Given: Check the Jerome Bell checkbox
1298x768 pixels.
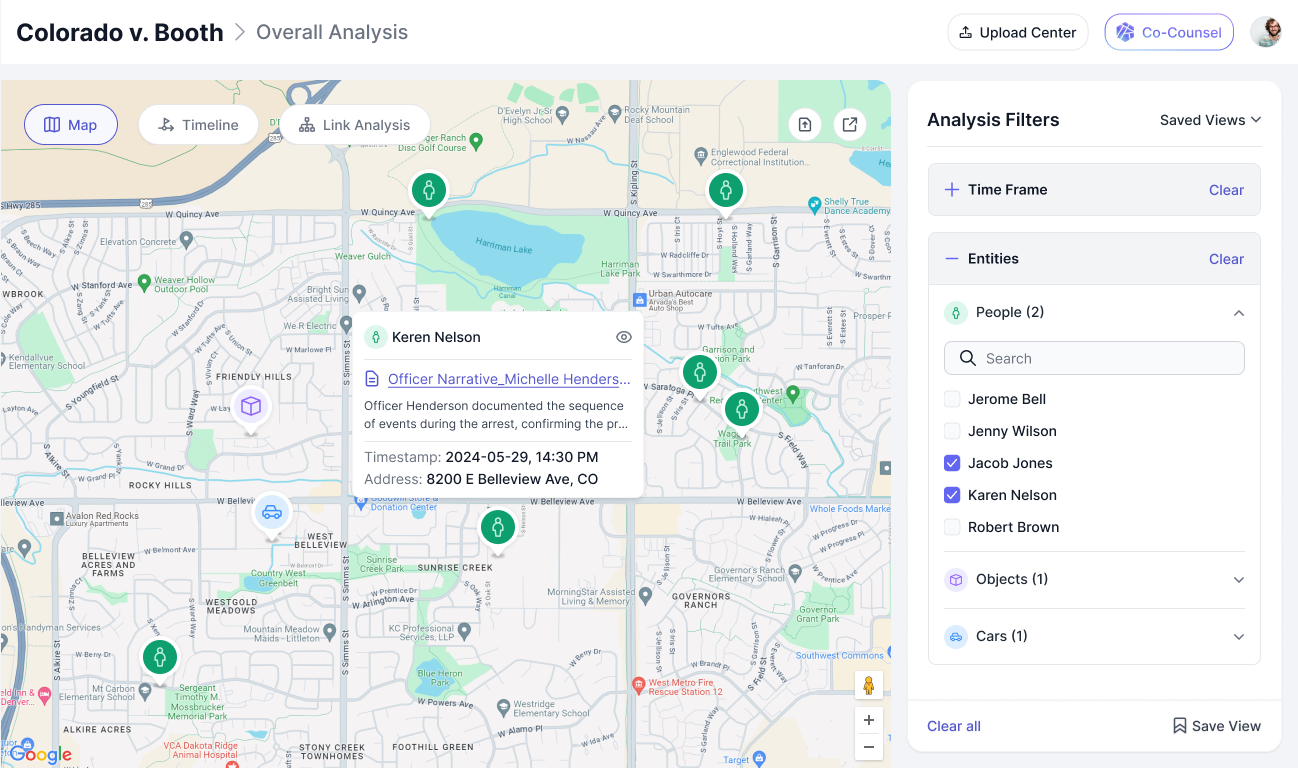Looking at the screenshot, I should click(953, 399).
